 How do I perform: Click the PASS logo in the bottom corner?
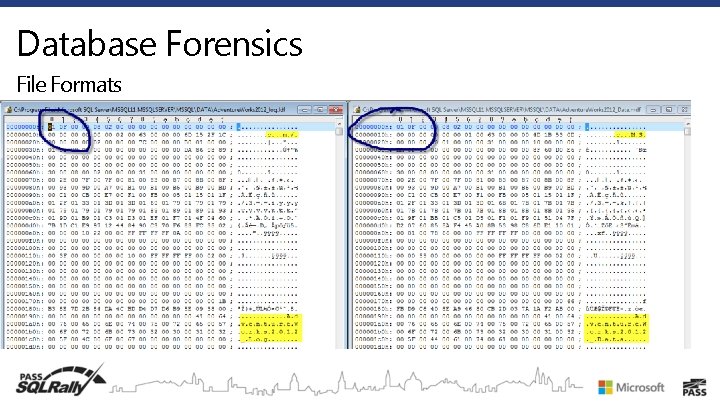tap(694, 387)
